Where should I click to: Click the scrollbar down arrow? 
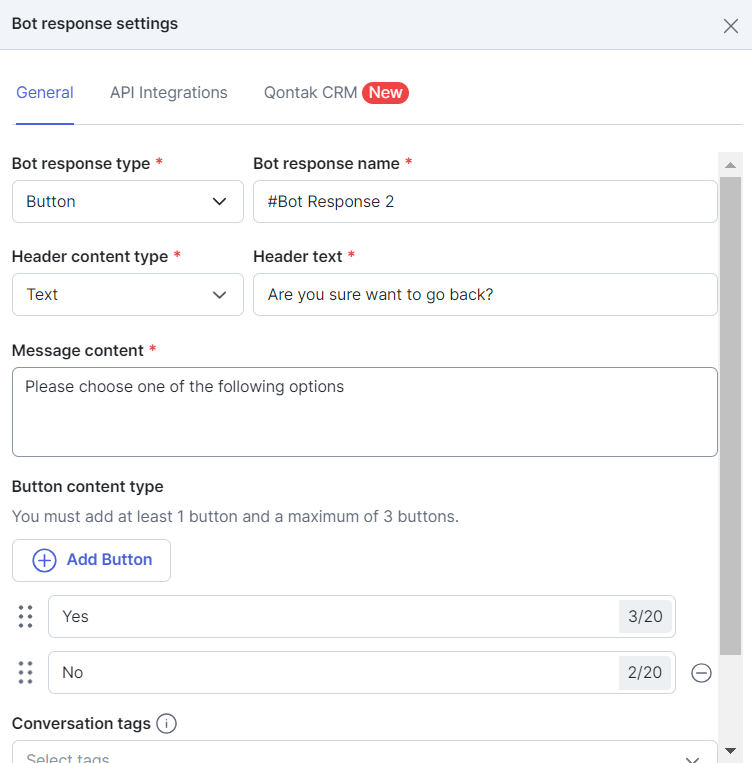coord(730,751)
